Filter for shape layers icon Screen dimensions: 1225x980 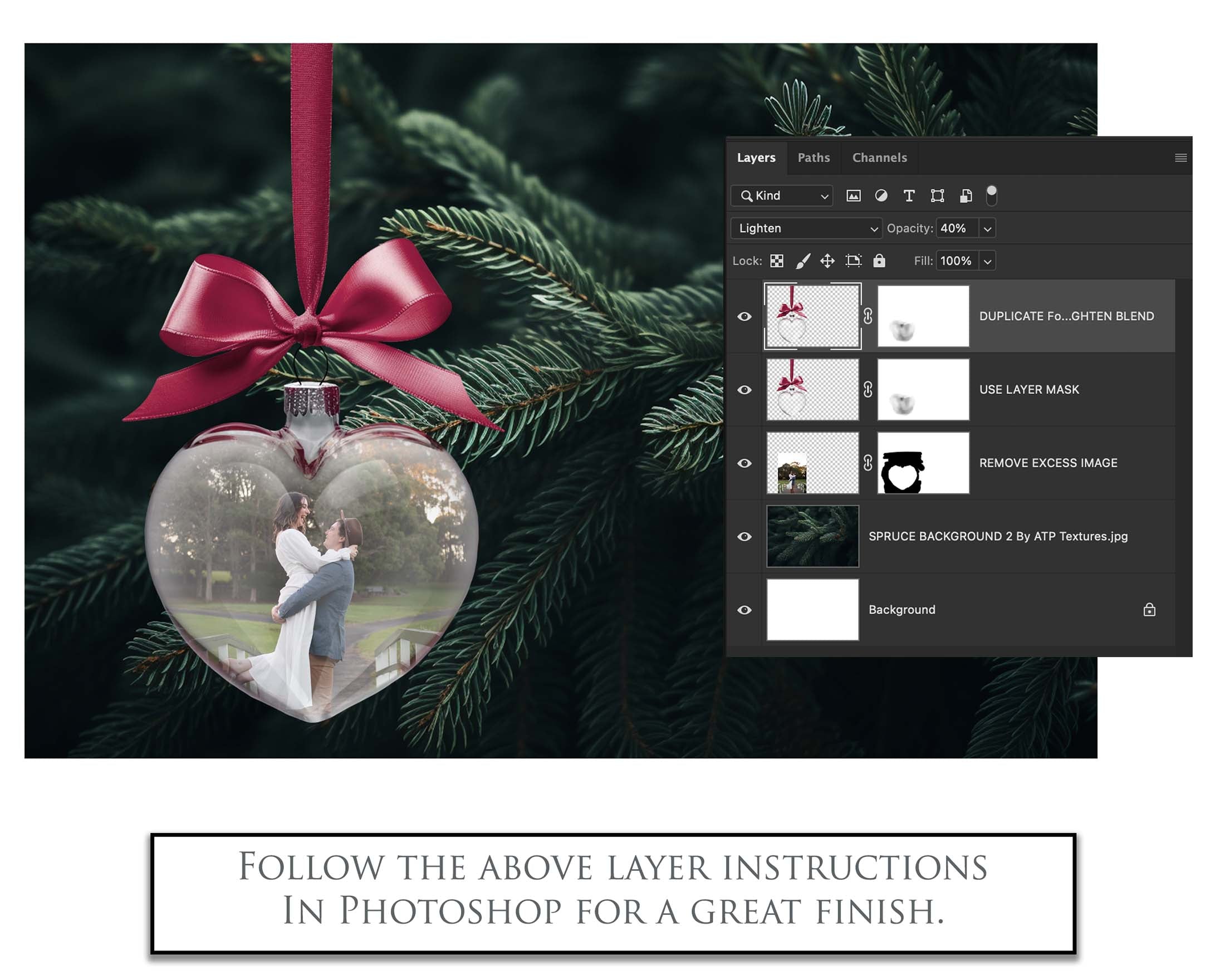coord(937,196)
